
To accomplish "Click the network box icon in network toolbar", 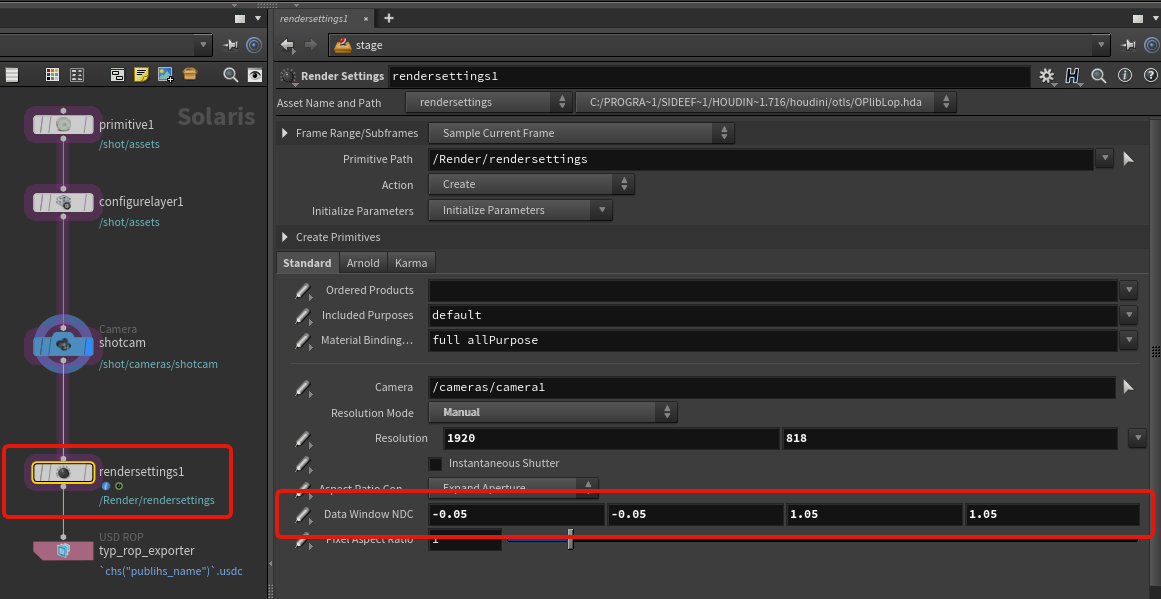I will pyautogui.click(x=117, y=75).
